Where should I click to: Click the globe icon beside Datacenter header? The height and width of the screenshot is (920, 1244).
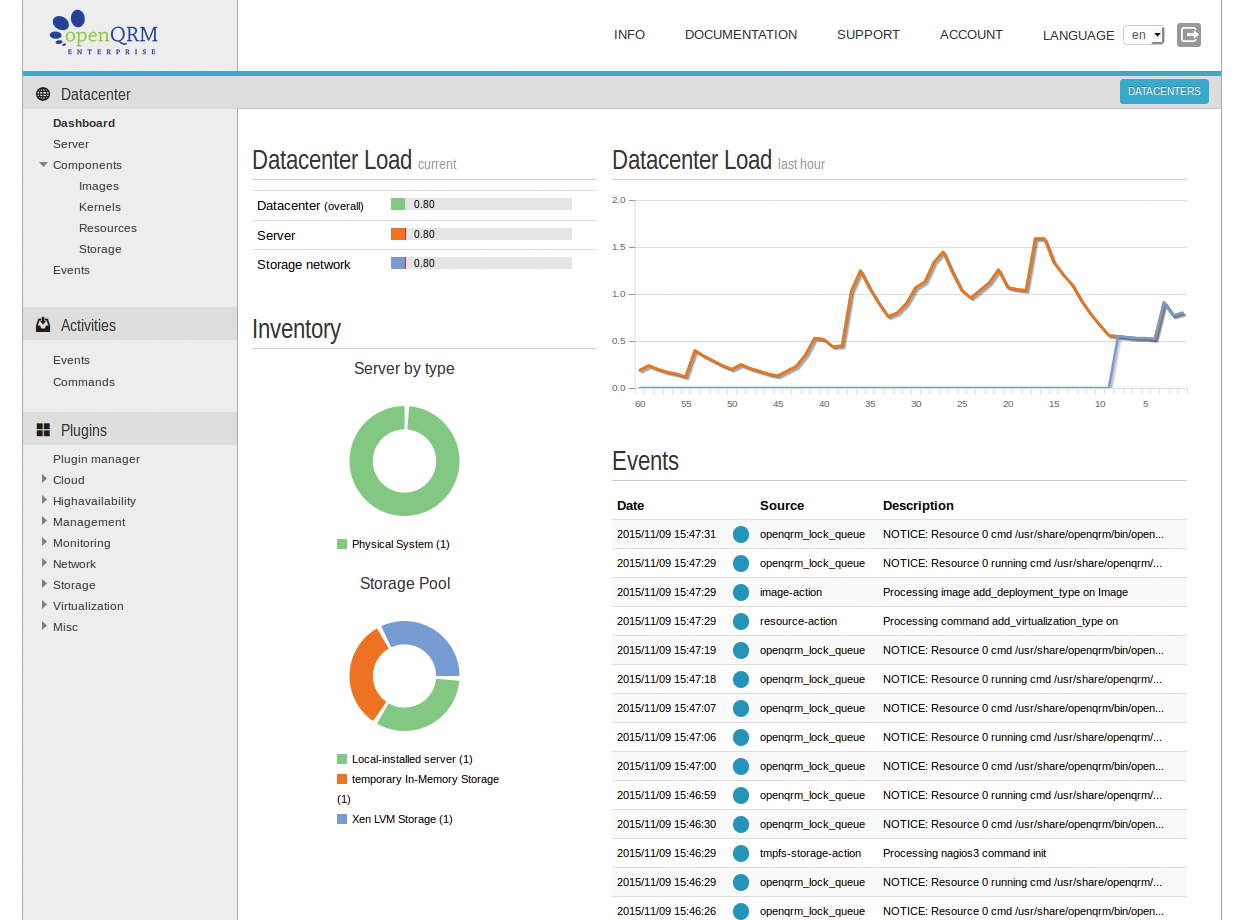click(x=41, y=93)
